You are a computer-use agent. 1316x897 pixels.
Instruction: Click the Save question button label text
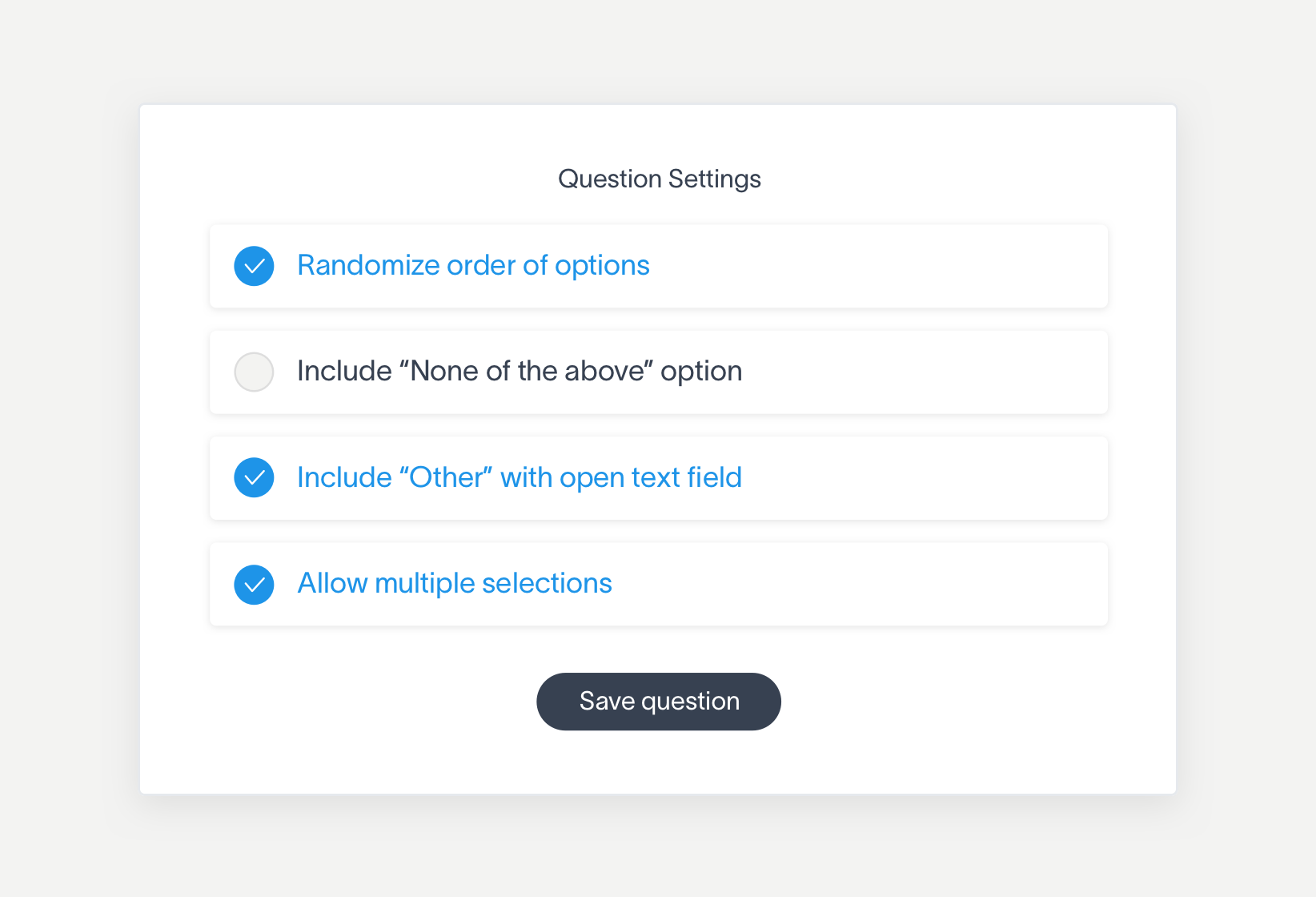[658, 701]
